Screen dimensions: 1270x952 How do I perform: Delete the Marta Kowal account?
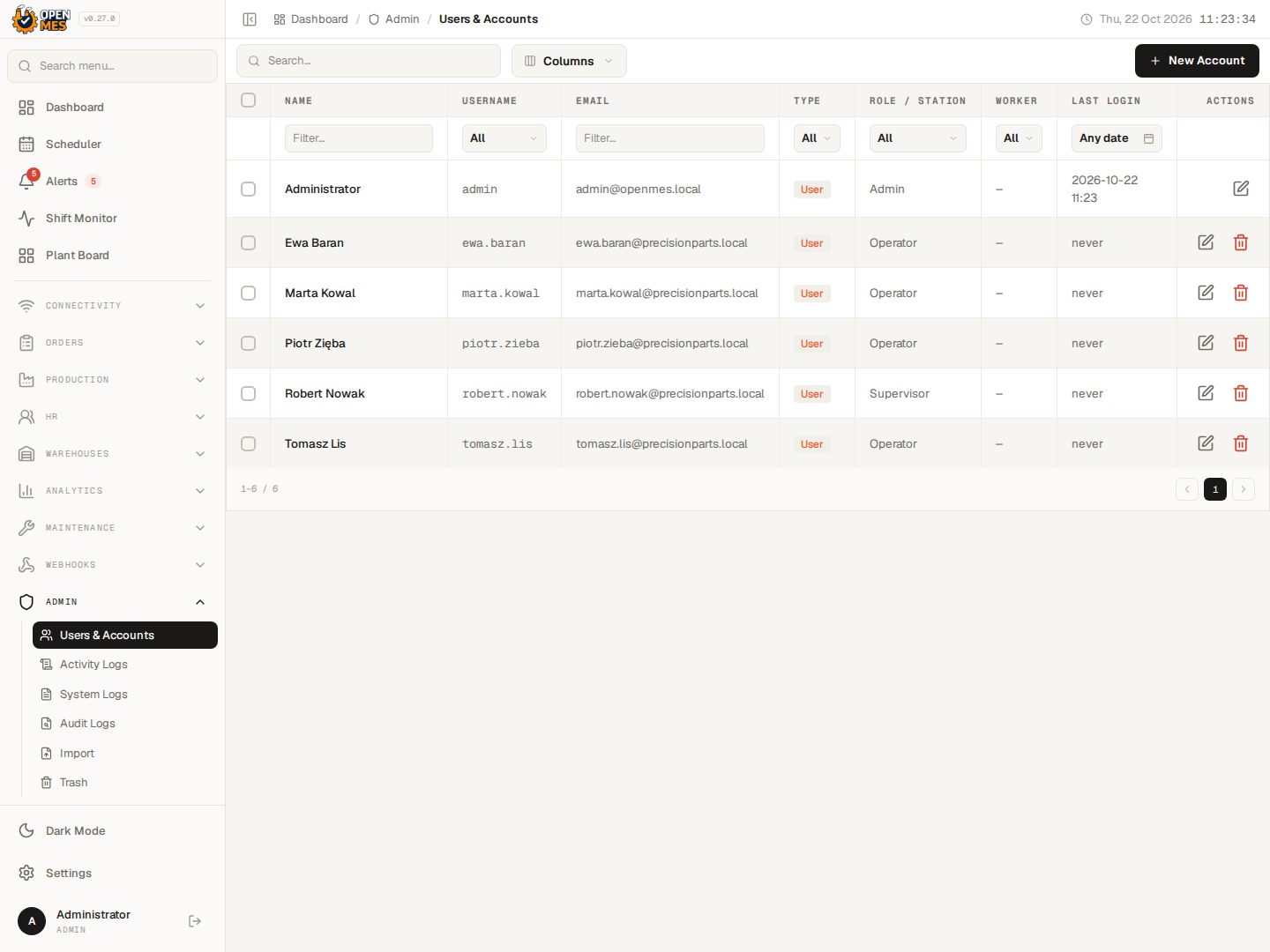1241,293
